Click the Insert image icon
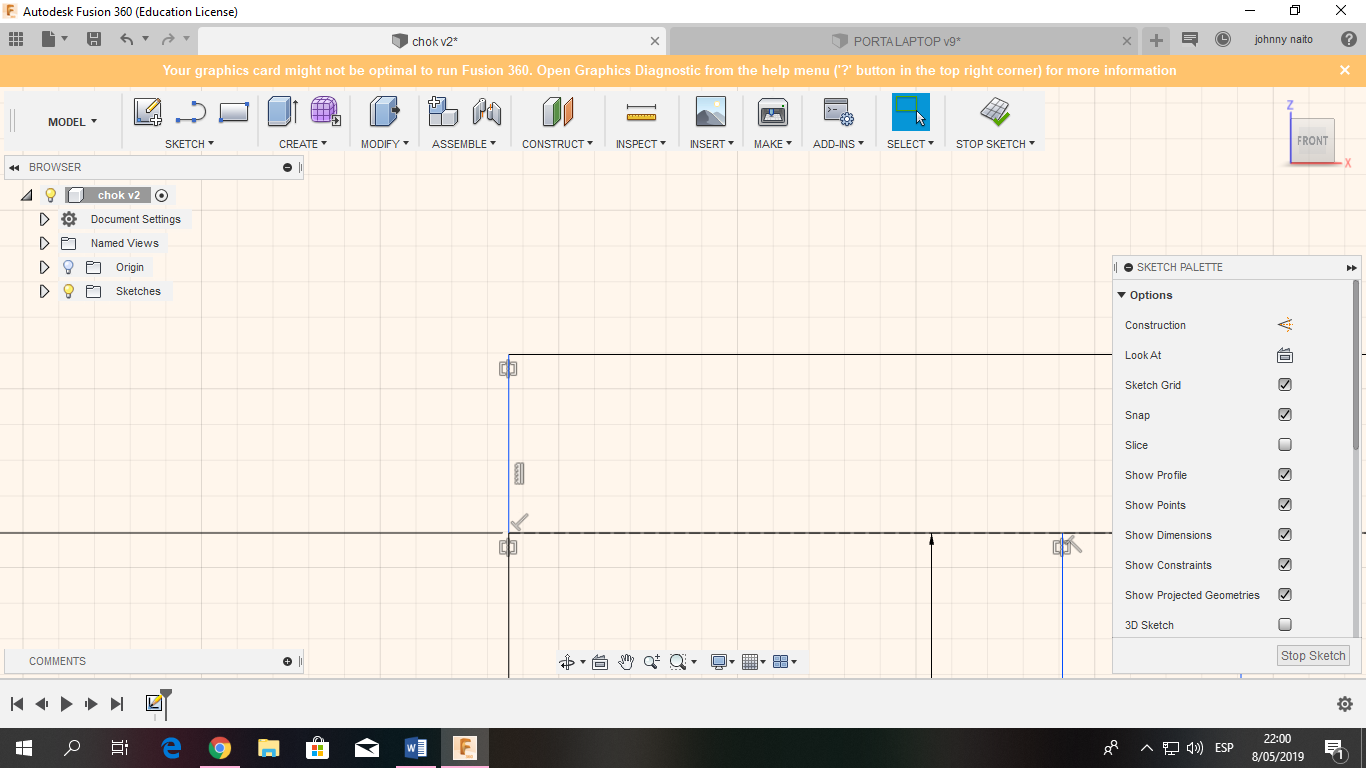Image resolution: width=1366 pixels, height=768 pixels. [x=711, y=111]
